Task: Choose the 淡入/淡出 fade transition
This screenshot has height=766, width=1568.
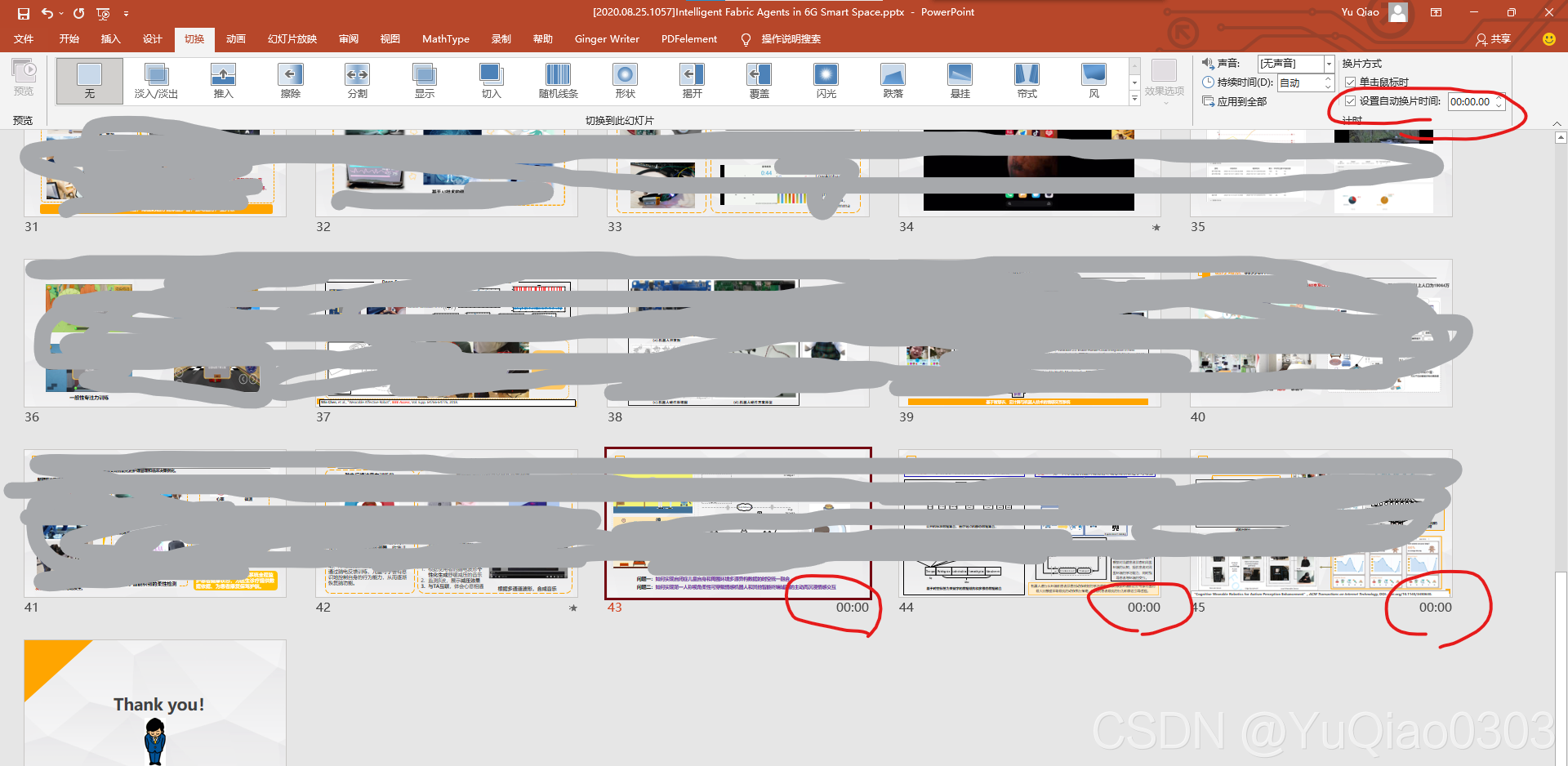Action: [156, 81]
